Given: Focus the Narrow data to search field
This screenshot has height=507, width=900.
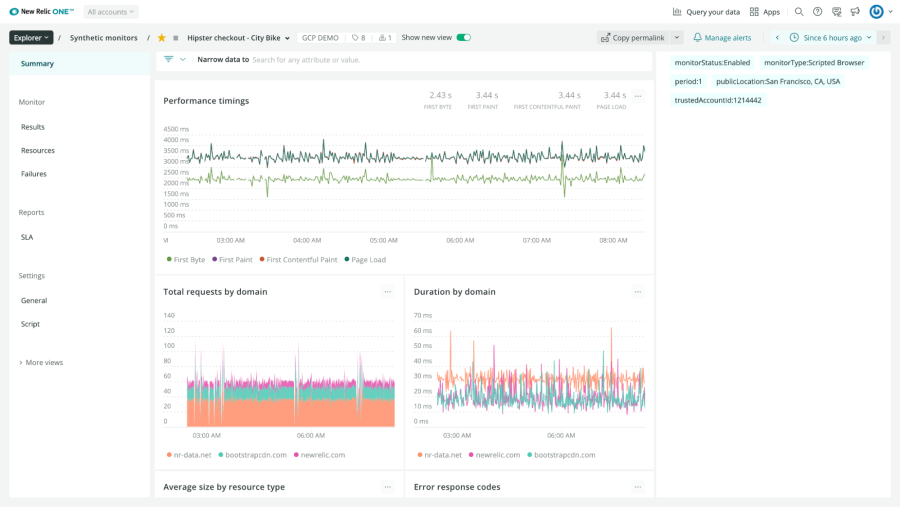Looking at the screenshot, I should [x=451, y=60].
